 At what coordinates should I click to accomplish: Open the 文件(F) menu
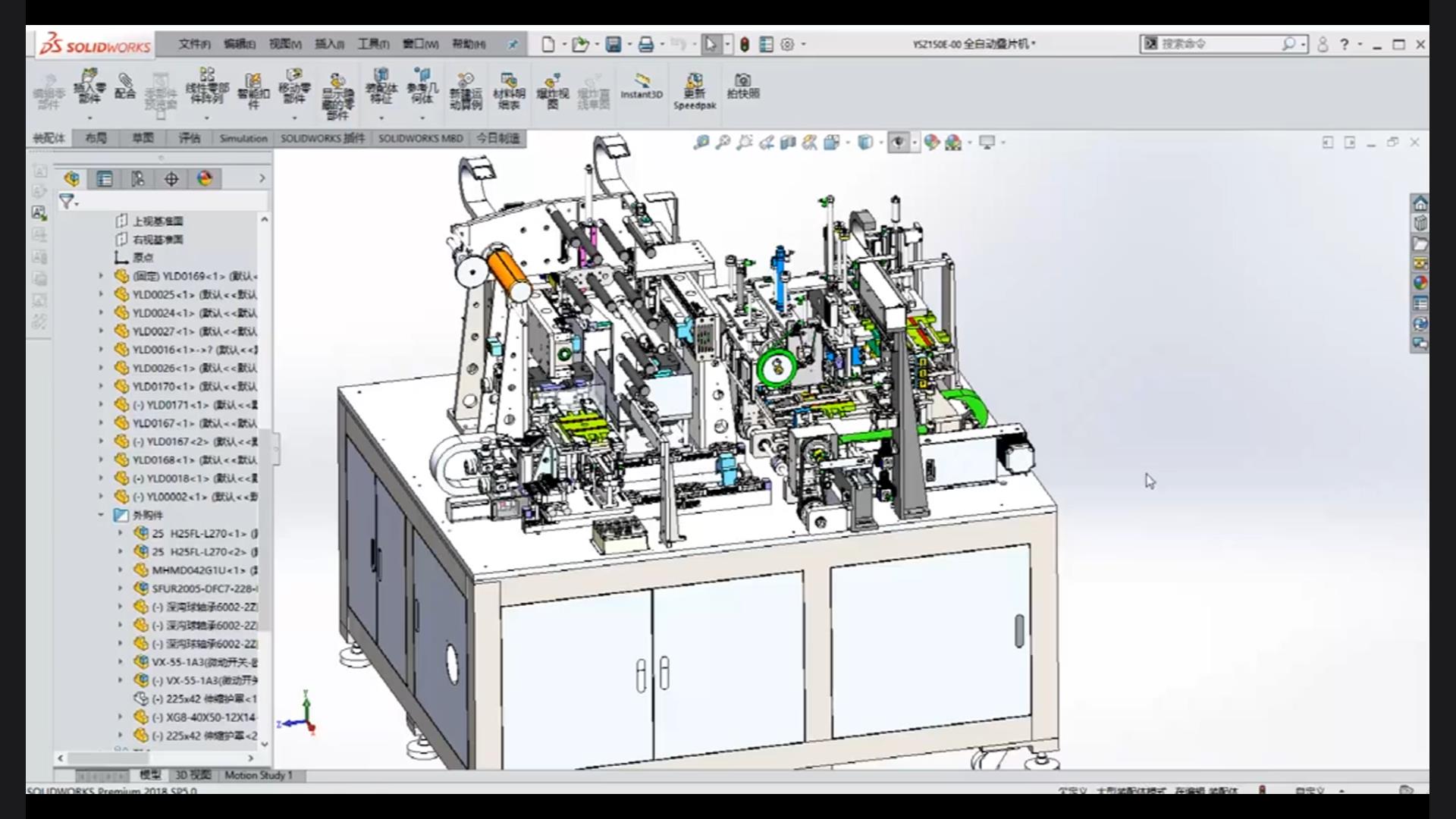[x=194, y=45]
